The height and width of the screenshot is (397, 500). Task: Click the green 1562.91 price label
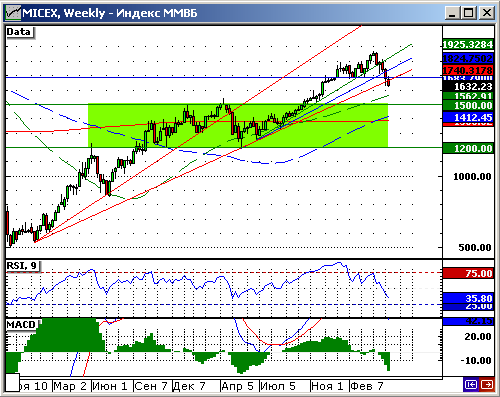click(468, 96)
